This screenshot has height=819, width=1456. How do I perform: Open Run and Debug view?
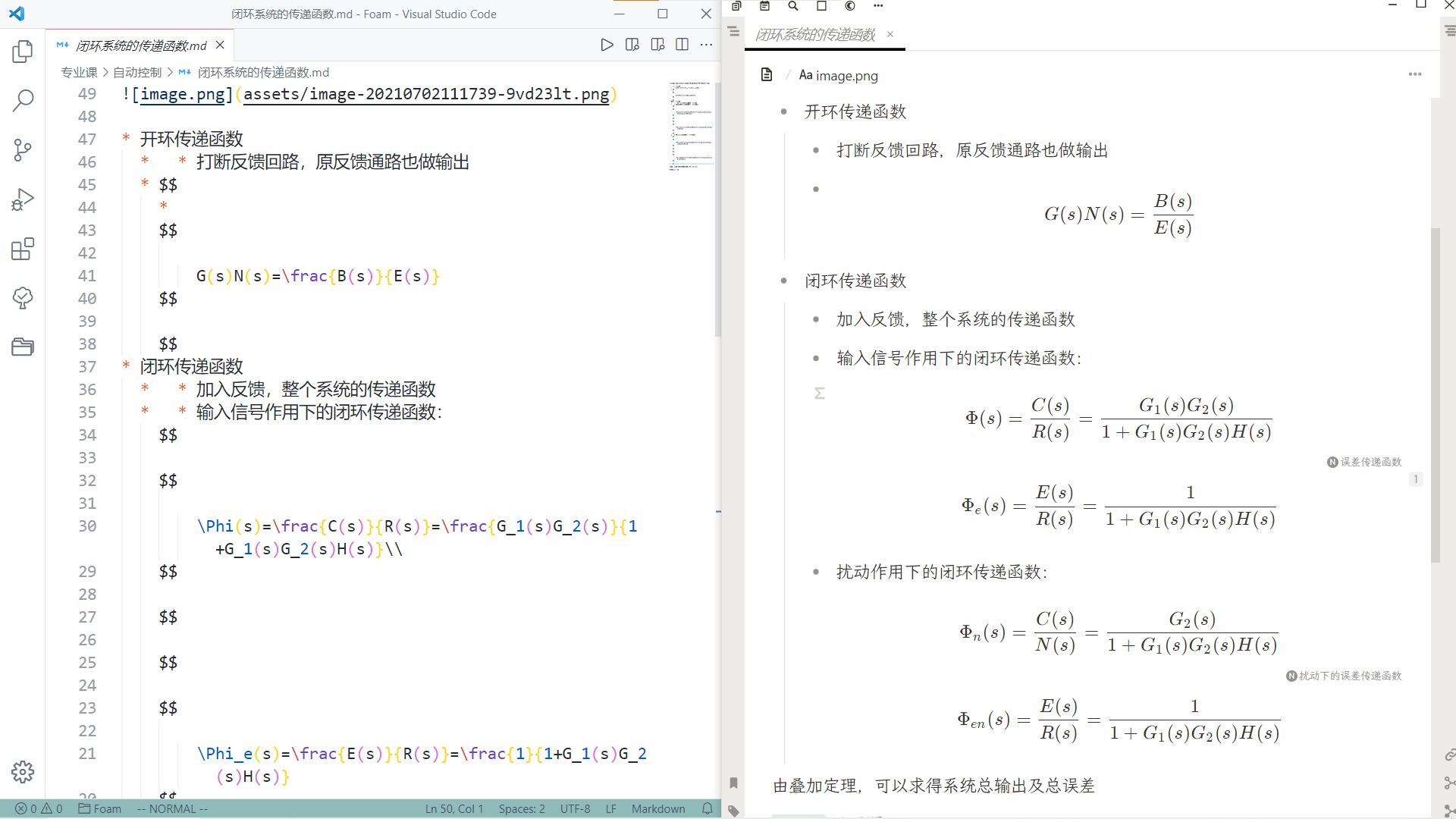click(x=23, y=199)
